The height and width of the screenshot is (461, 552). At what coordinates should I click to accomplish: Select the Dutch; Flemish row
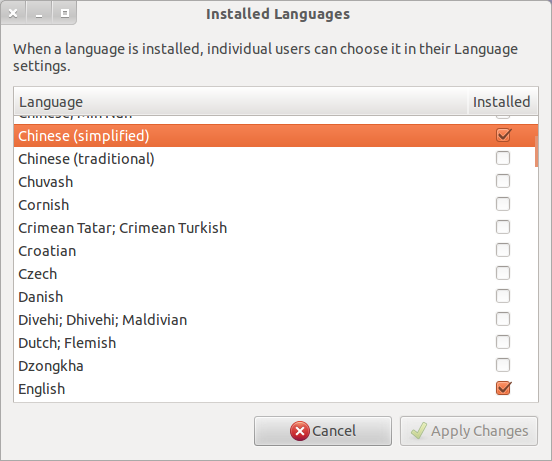[x=276, y=343]
